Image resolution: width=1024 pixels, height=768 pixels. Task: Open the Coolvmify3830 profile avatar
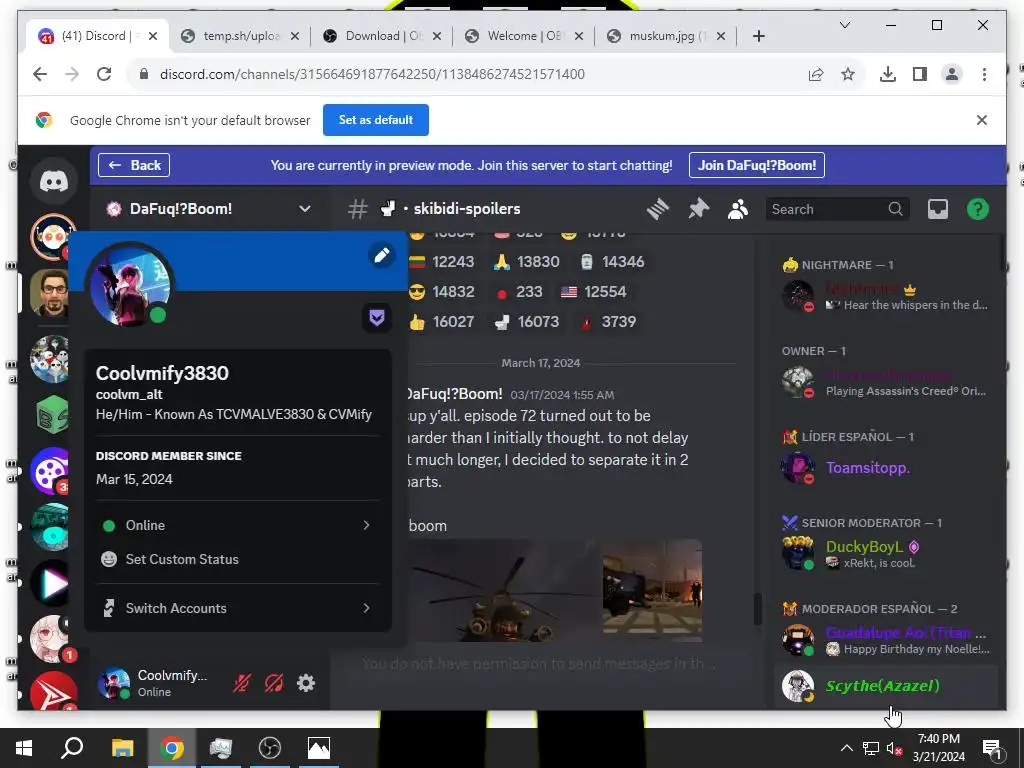tap(131, 284)
